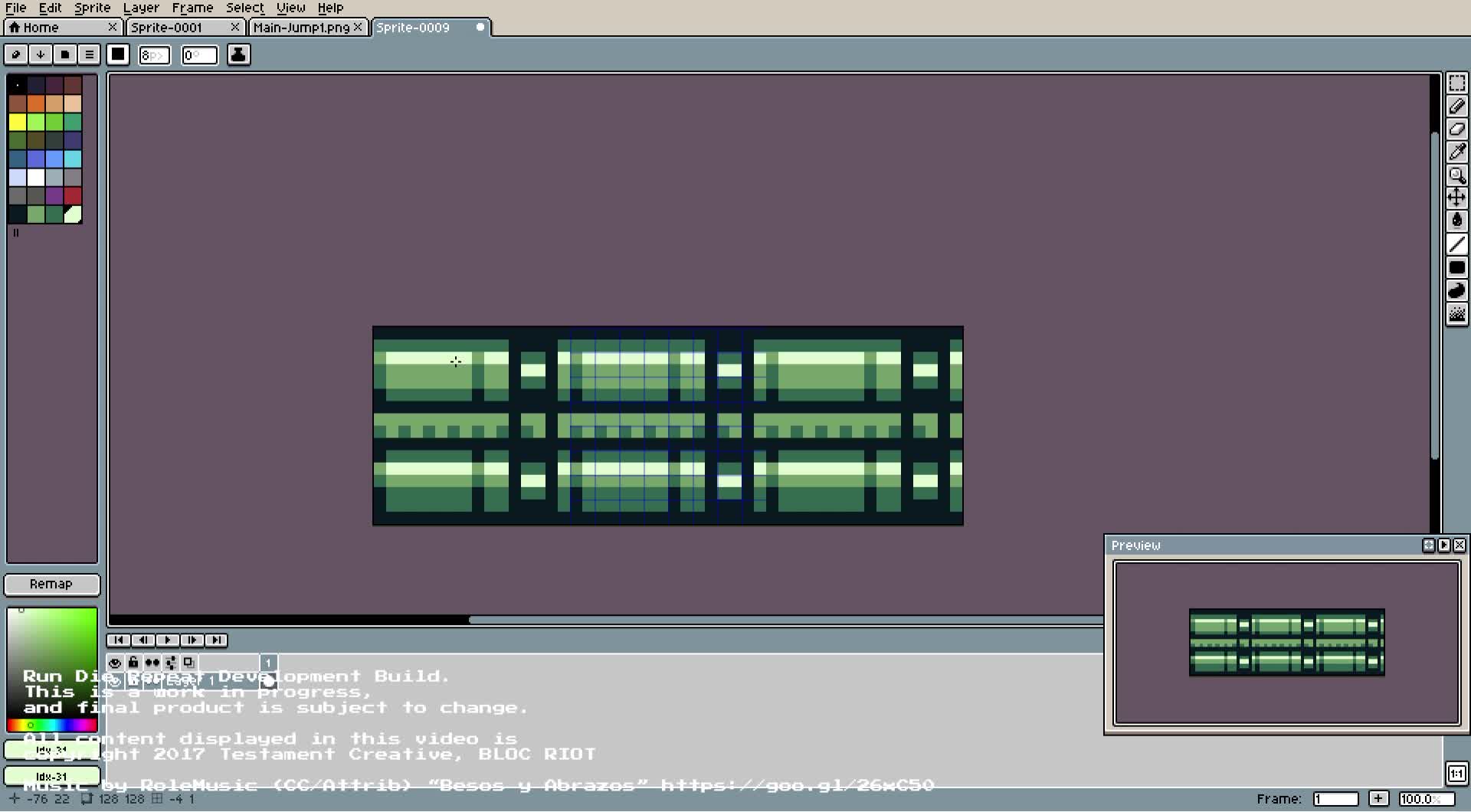Select the Pencil tool
The image size is (1471, 812).
pos(1456,106)
